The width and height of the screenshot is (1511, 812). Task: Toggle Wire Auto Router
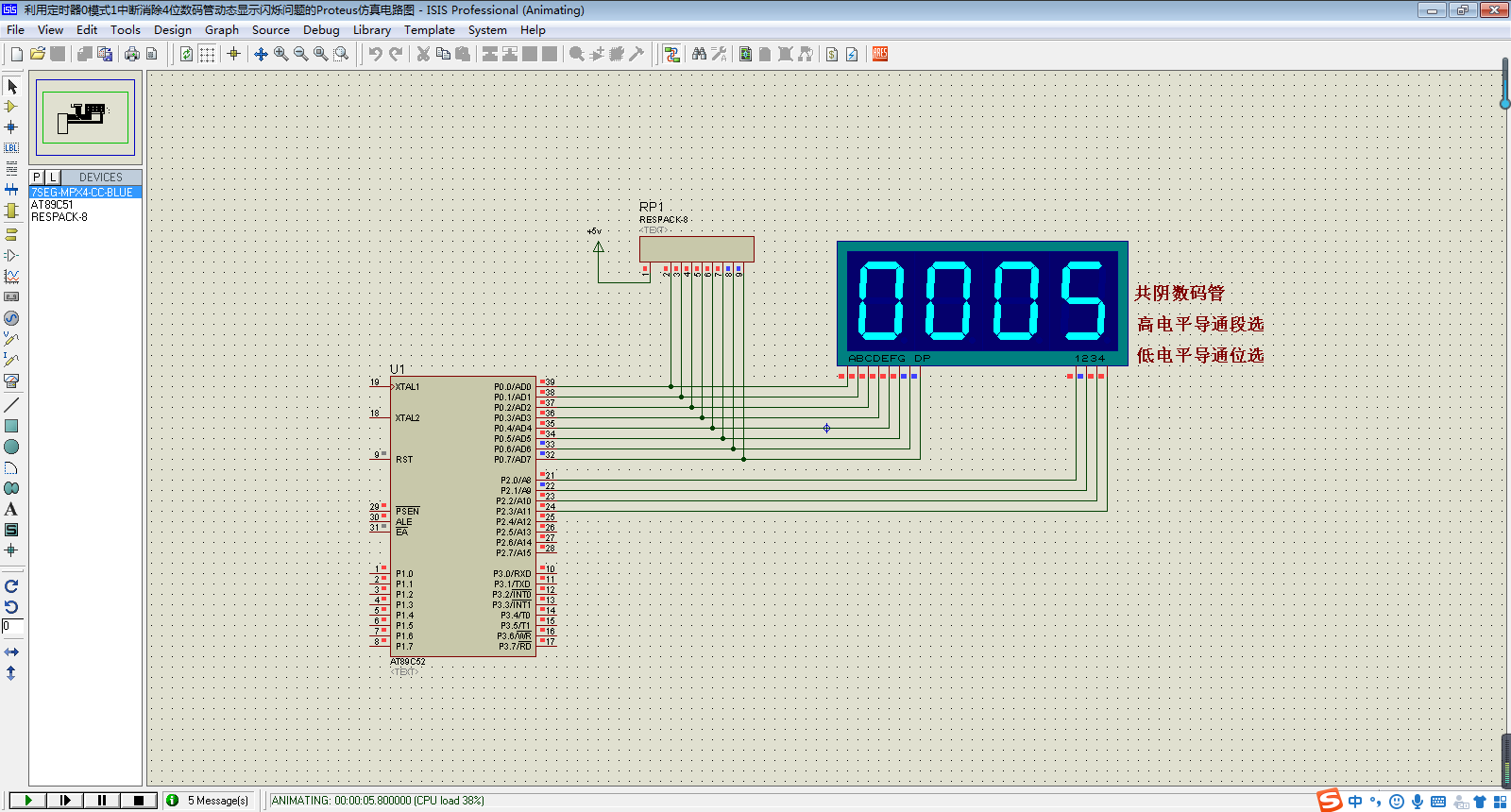point(671,54)
